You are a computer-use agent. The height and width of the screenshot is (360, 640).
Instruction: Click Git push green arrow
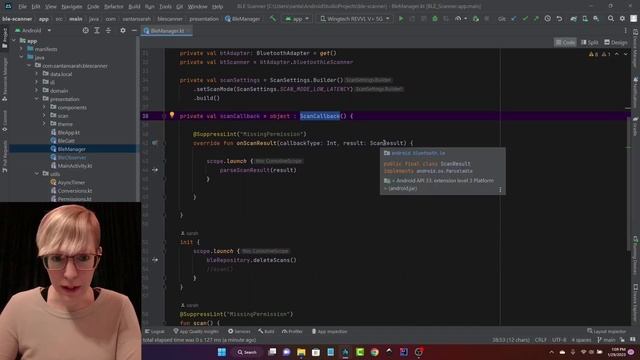pyautogui.click(x=536, y=19)
